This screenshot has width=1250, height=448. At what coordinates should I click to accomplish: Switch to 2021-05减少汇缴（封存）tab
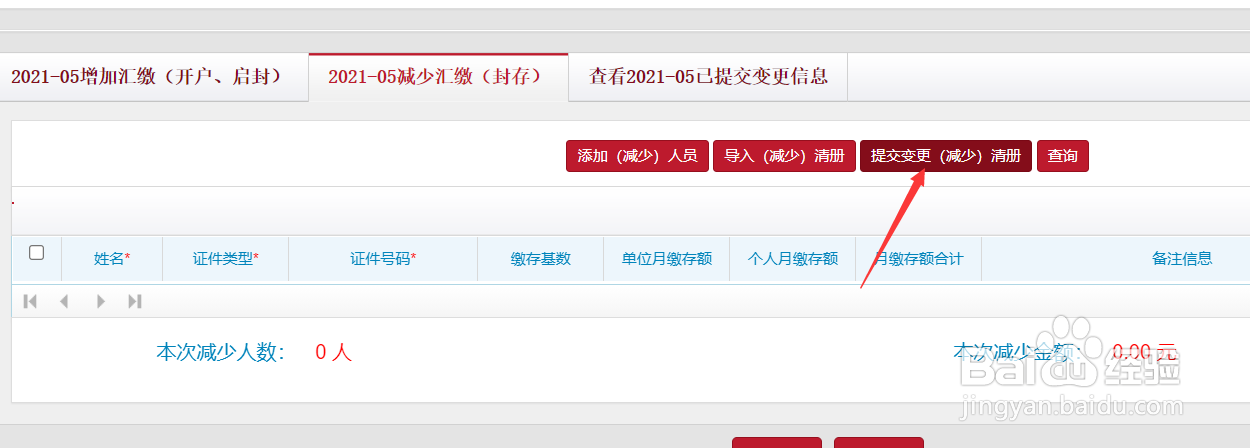(x=438, y=77)
